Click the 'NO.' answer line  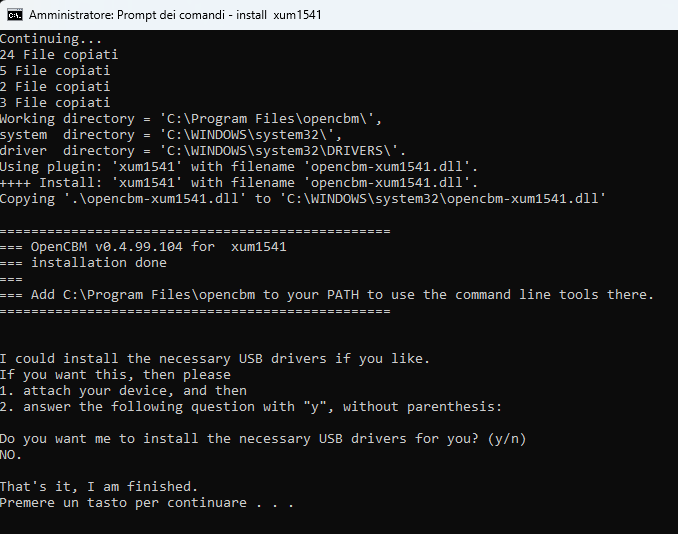tap(11, 455)
